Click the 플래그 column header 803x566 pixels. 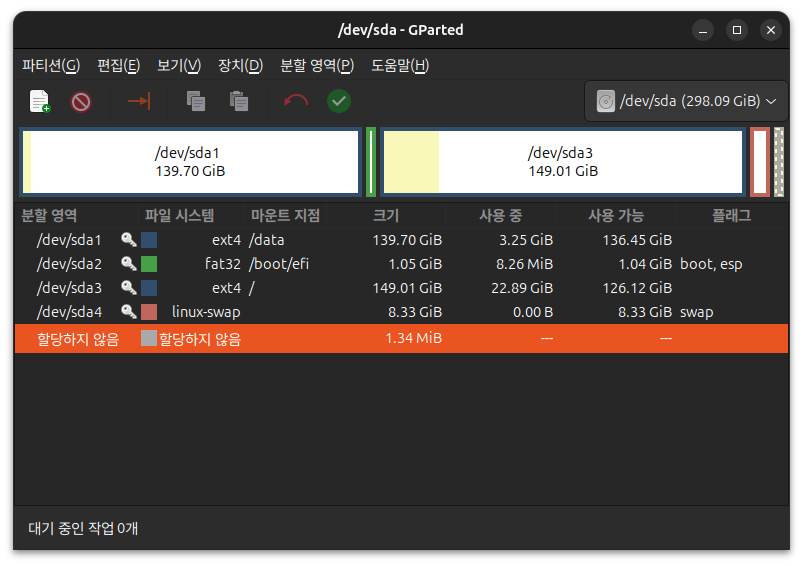click(731, 215)
